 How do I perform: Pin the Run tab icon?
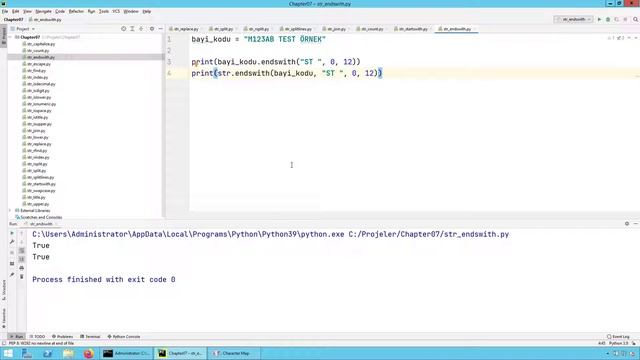(12, 275)
